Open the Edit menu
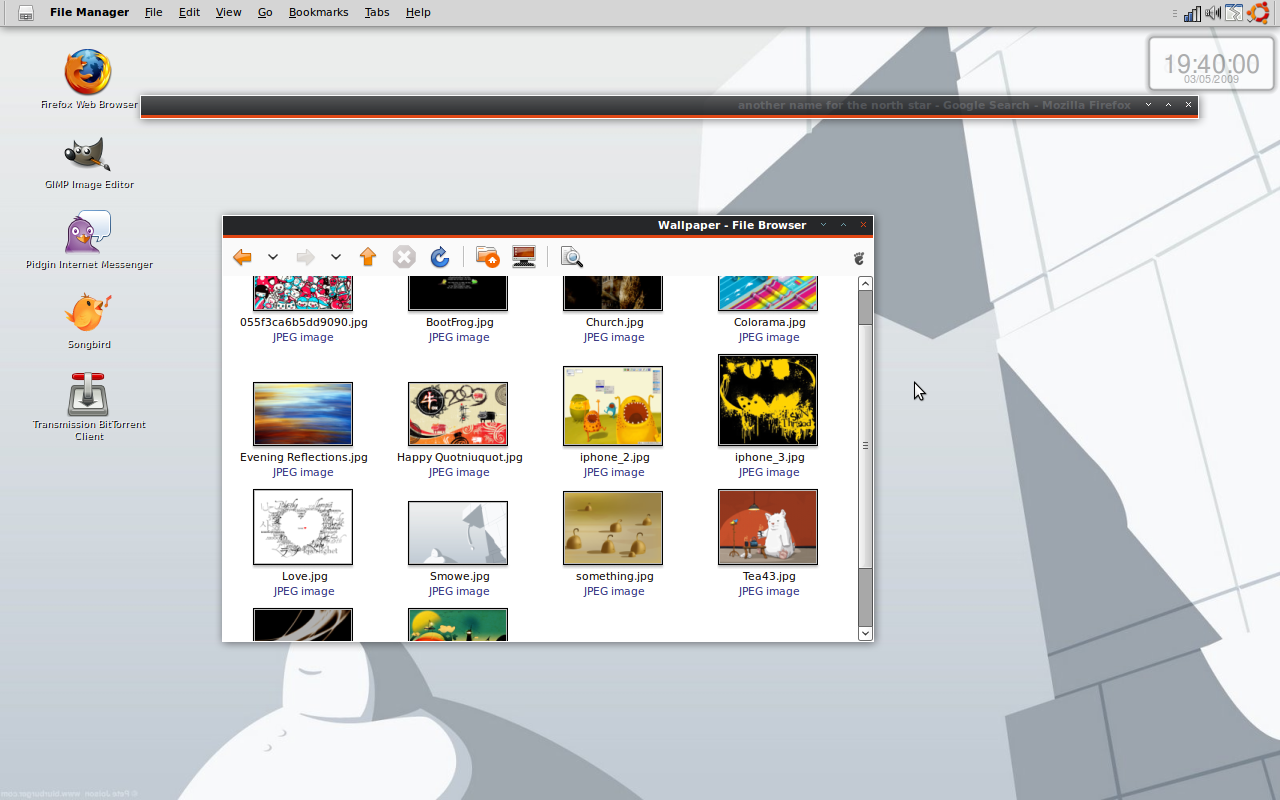 click(189, 12)
